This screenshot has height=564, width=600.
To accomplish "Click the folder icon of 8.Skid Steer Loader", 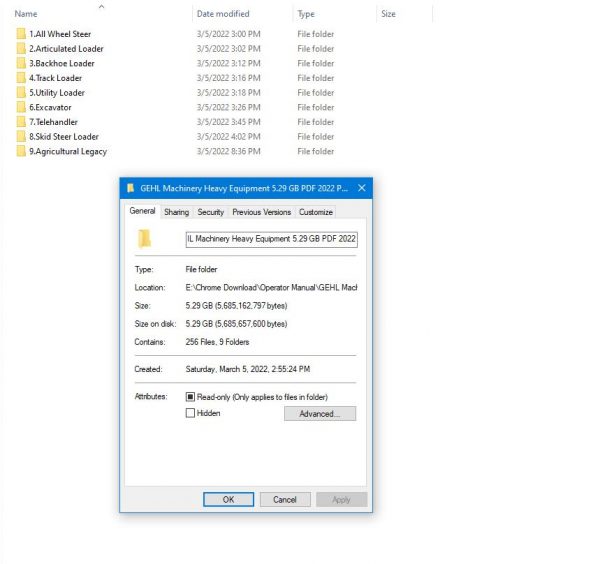I will click(x=21, y=137).
